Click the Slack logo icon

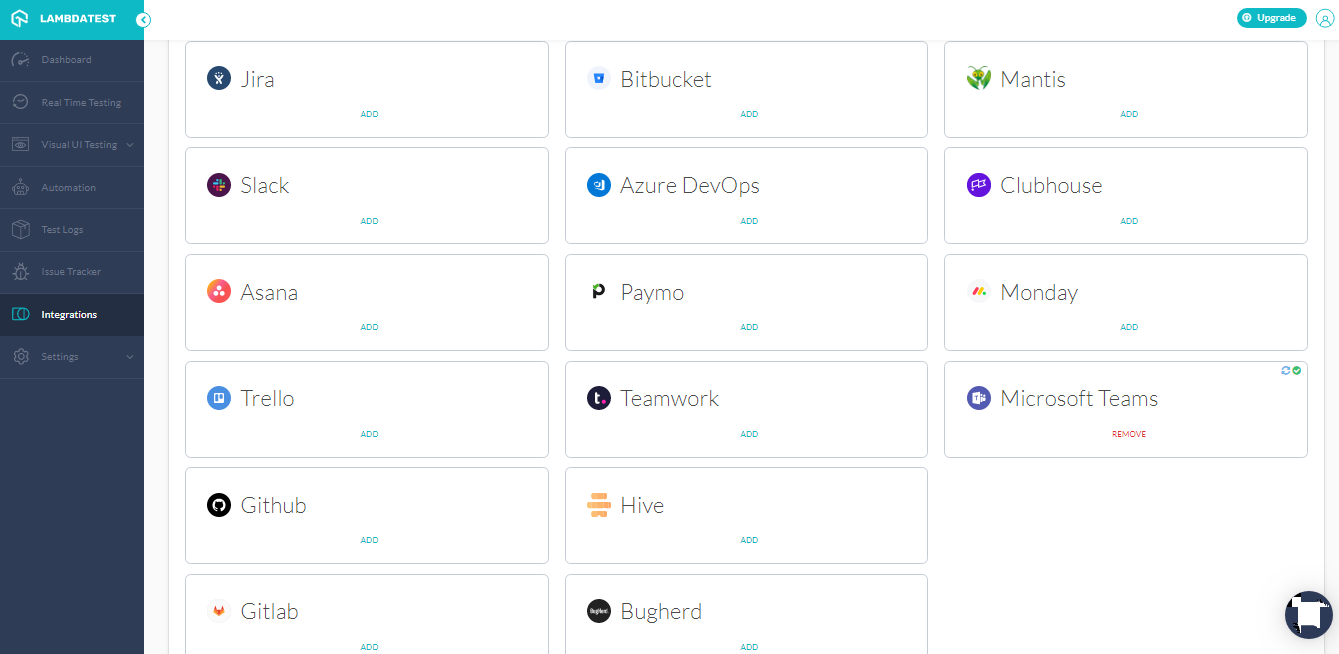pyautogui.click(x=219, y=185)
